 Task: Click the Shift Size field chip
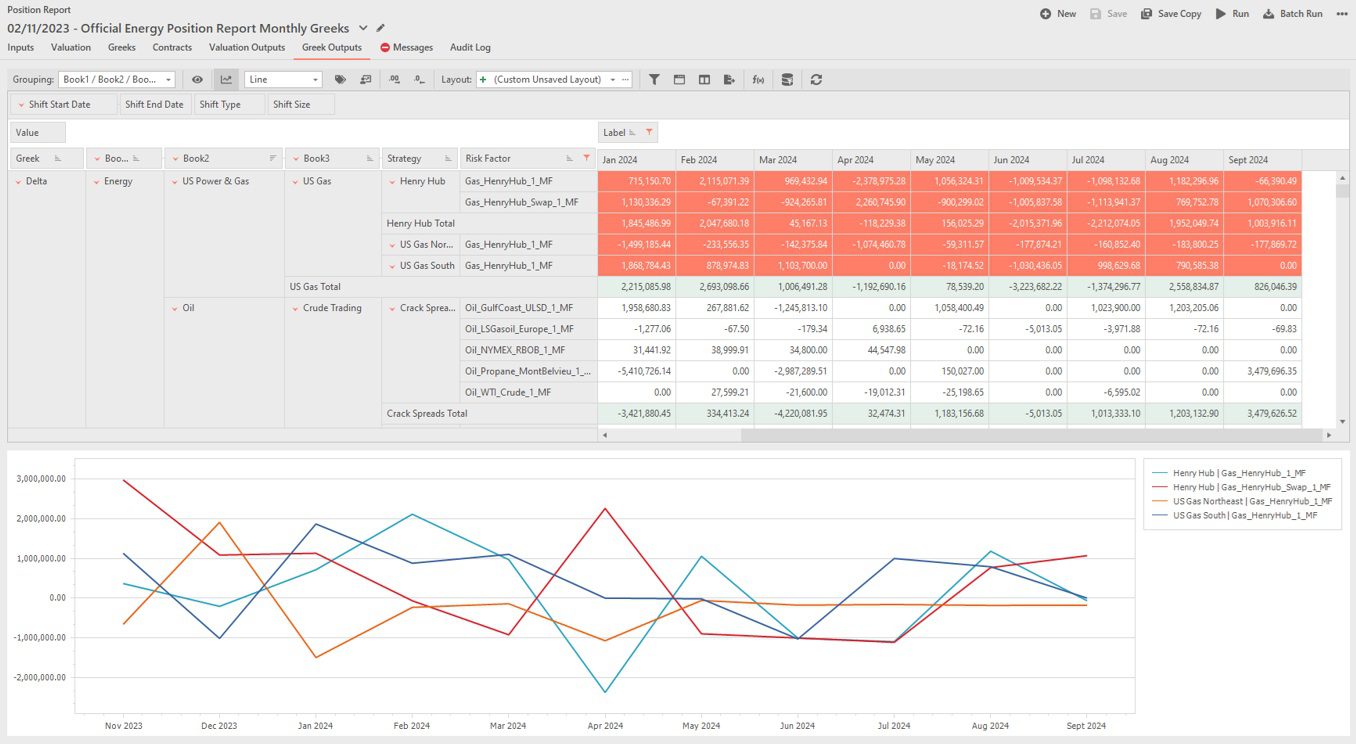click(x=300, y=104)
